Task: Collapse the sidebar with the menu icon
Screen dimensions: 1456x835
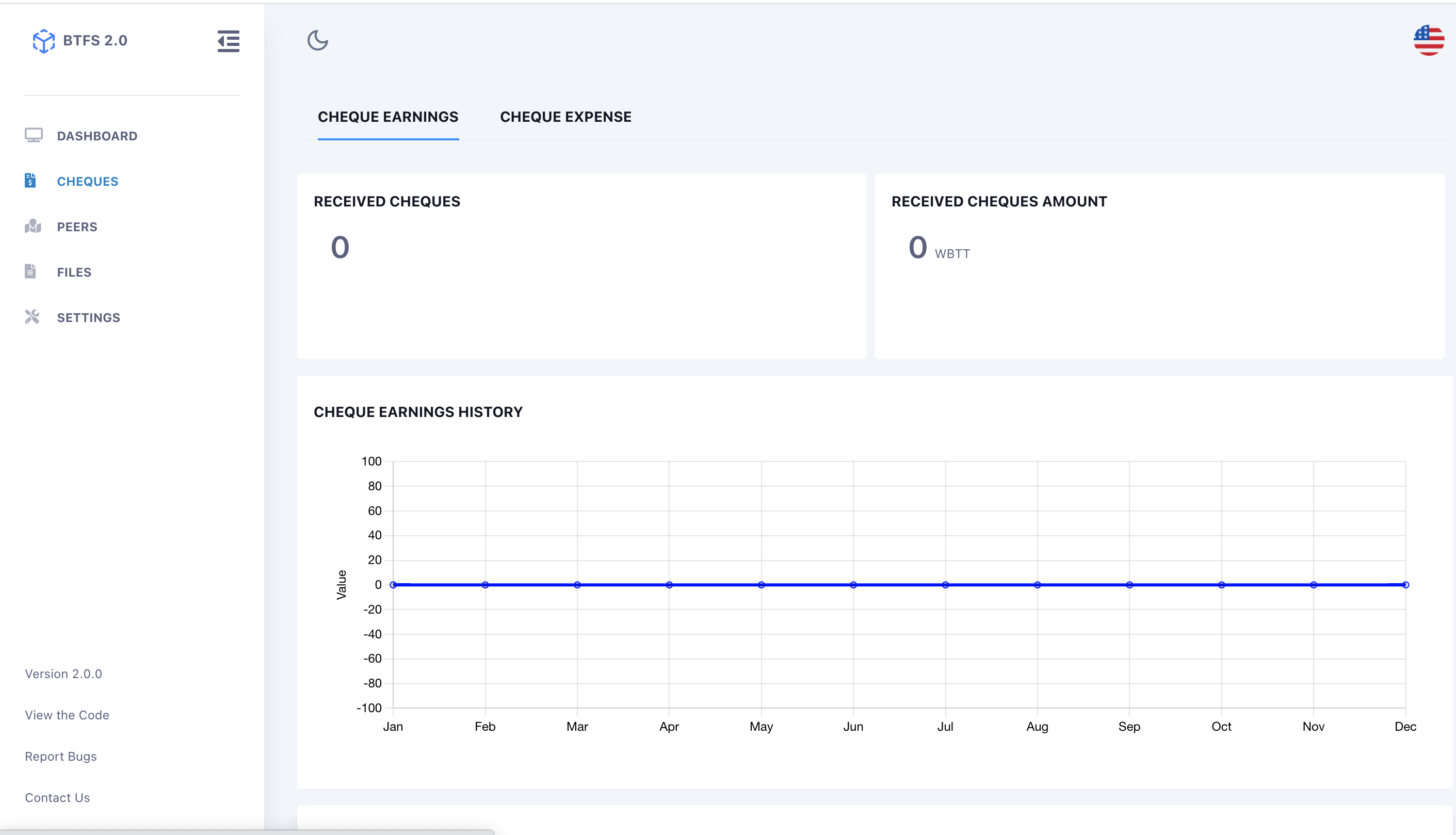Action: [x=228, y=41]
